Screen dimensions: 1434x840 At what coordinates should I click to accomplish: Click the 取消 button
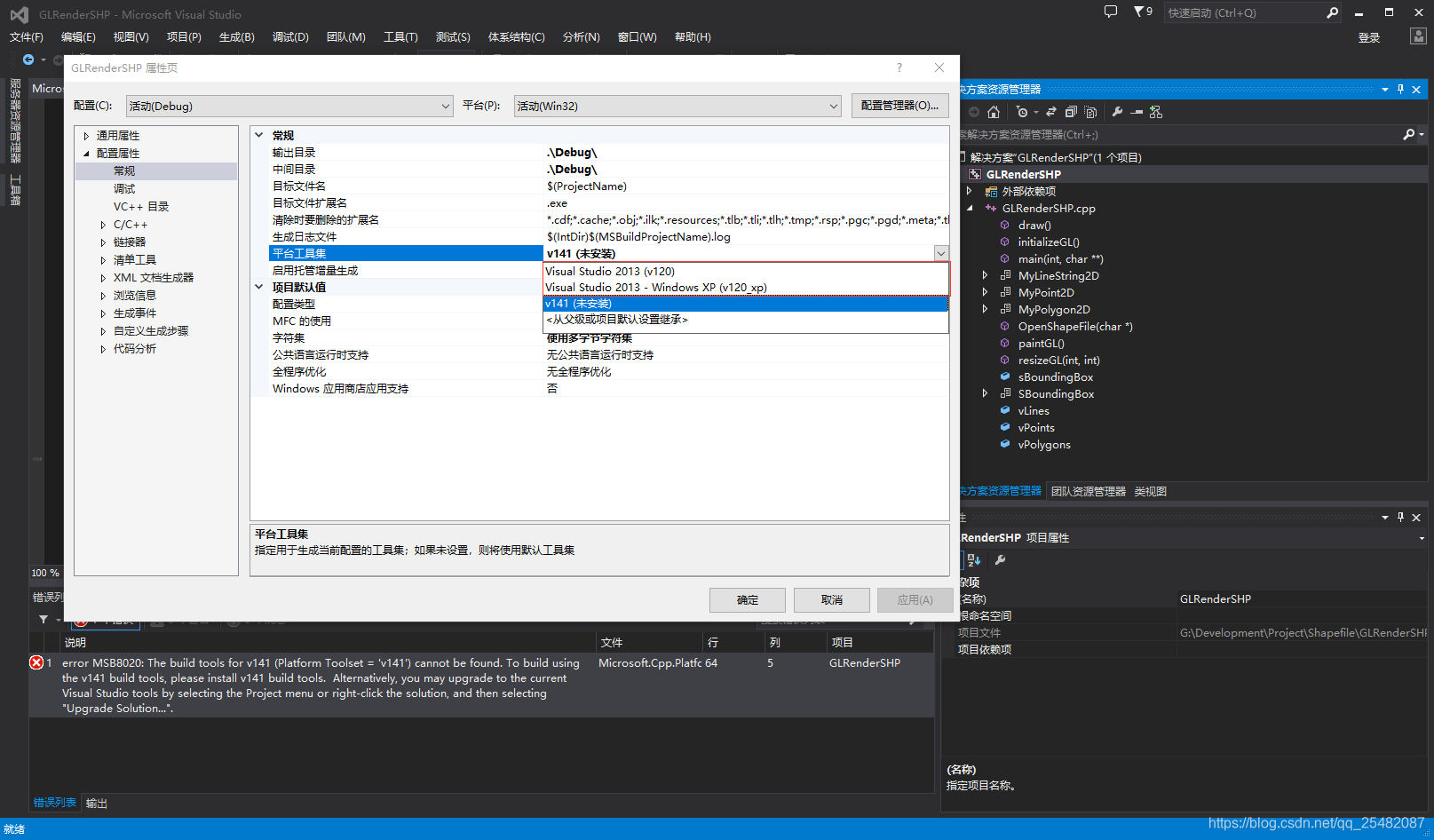point(832,600)
